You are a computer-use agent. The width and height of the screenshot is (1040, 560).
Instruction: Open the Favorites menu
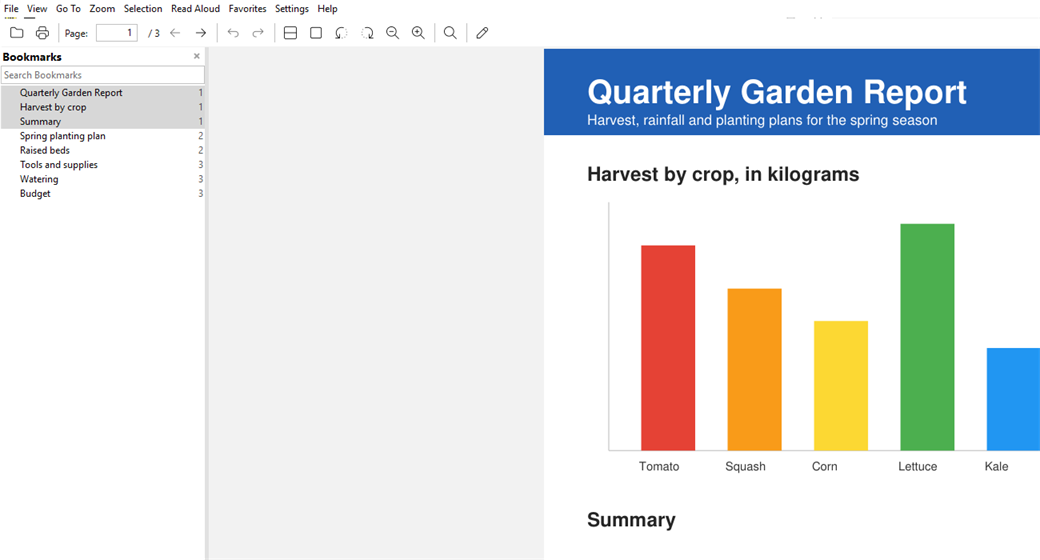247,9
